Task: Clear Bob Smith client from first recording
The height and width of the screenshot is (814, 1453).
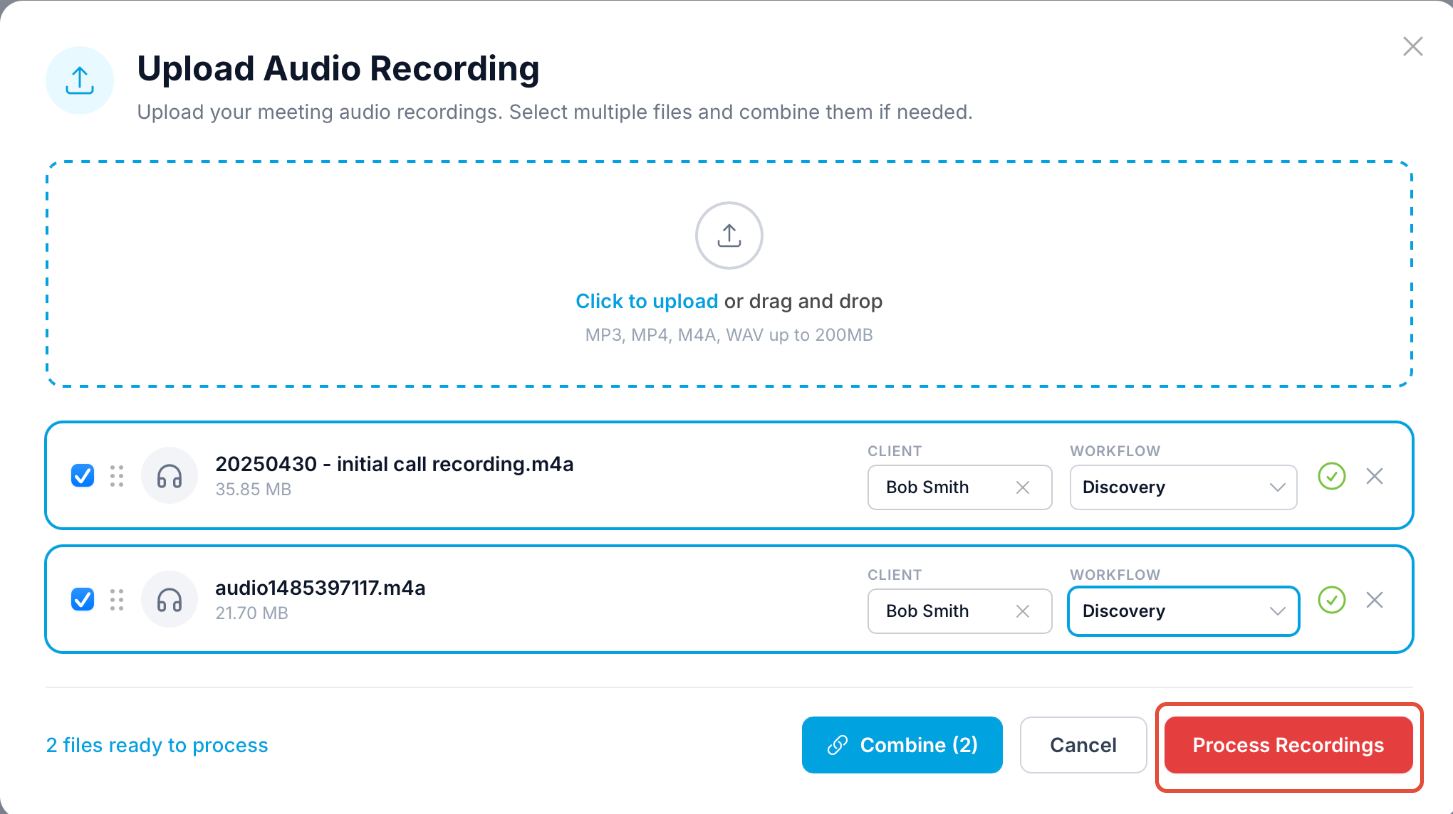Action: point(1022,488)
